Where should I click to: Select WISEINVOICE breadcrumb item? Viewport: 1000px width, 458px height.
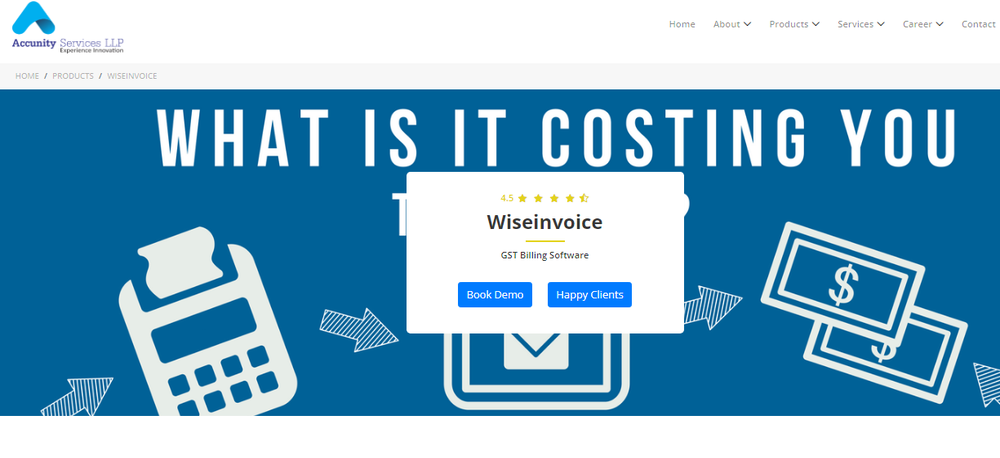pos(132,76)
